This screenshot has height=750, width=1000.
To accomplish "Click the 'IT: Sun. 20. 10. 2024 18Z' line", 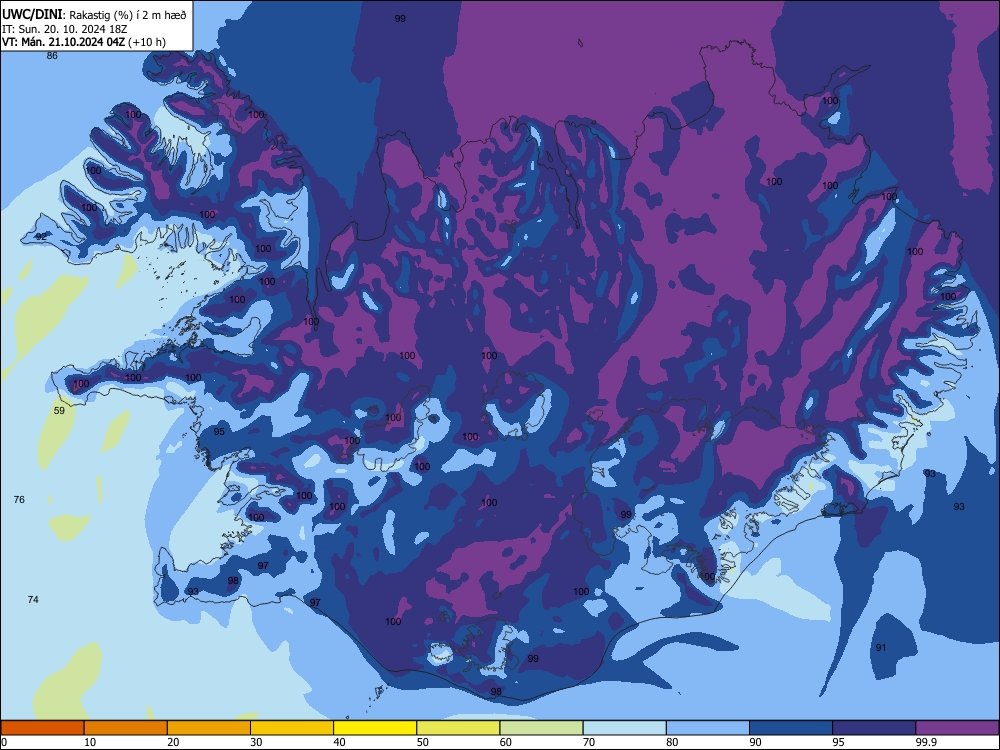I will pyautogui.click(x=64, y=29).
